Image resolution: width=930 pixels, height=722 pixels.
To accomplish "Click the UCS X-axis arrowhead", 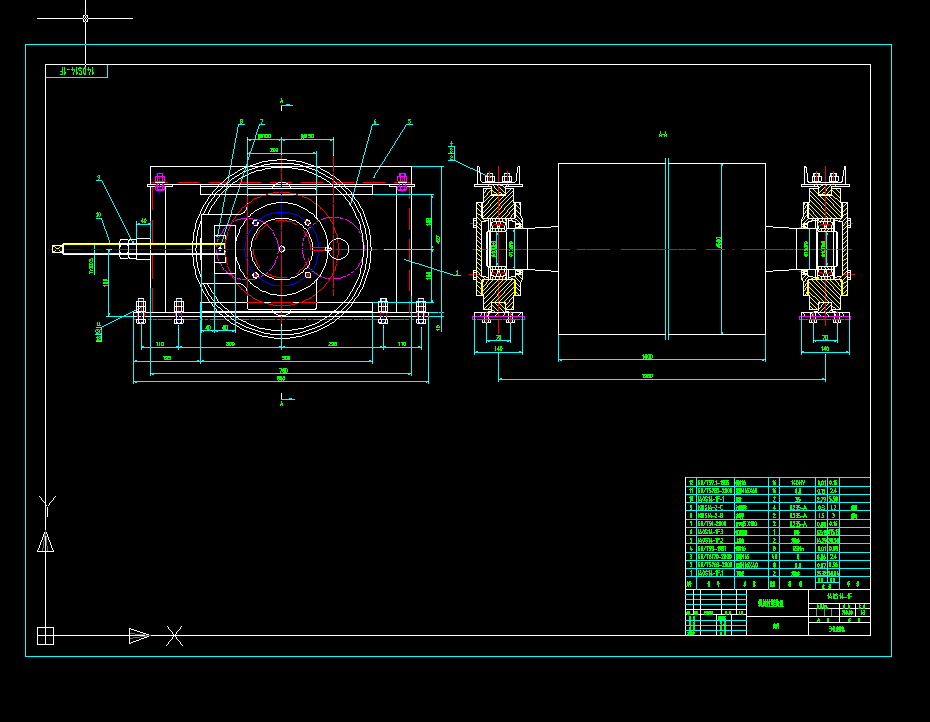I will coord(139,636).
